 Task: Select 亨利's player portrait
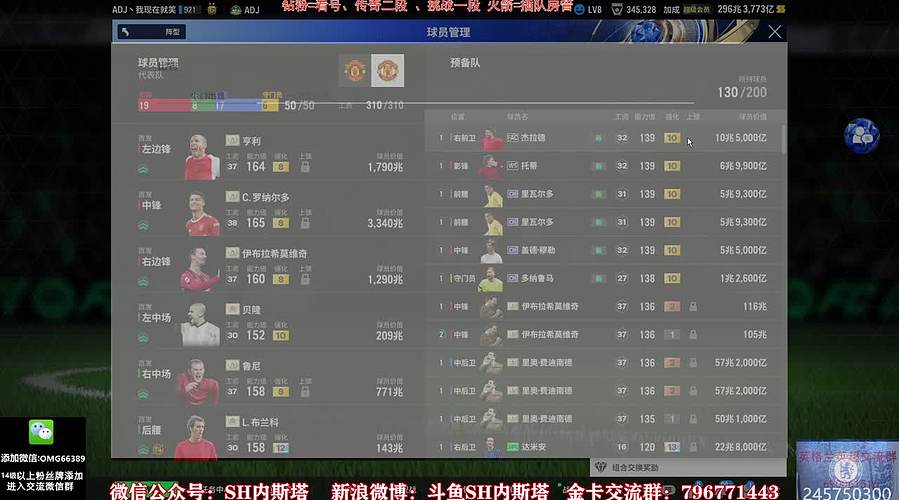point(201,157)
